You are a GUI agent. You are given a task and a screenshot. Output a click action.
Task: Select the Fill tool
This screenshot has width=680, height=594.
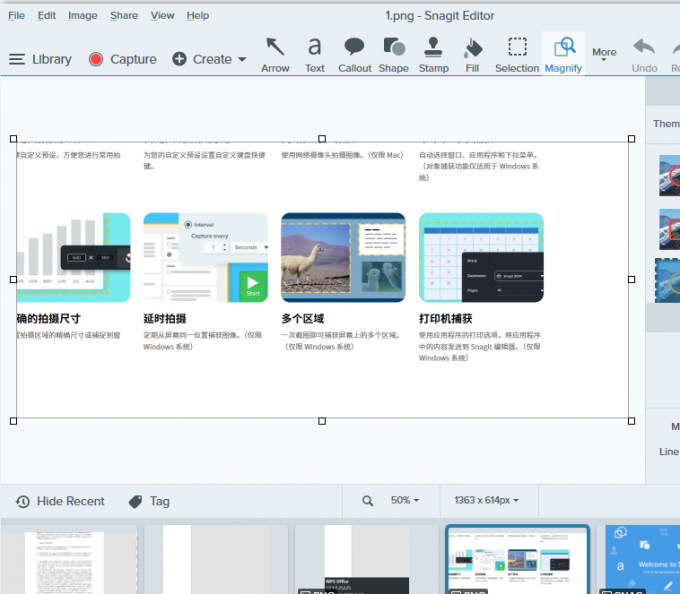(472, 55)
